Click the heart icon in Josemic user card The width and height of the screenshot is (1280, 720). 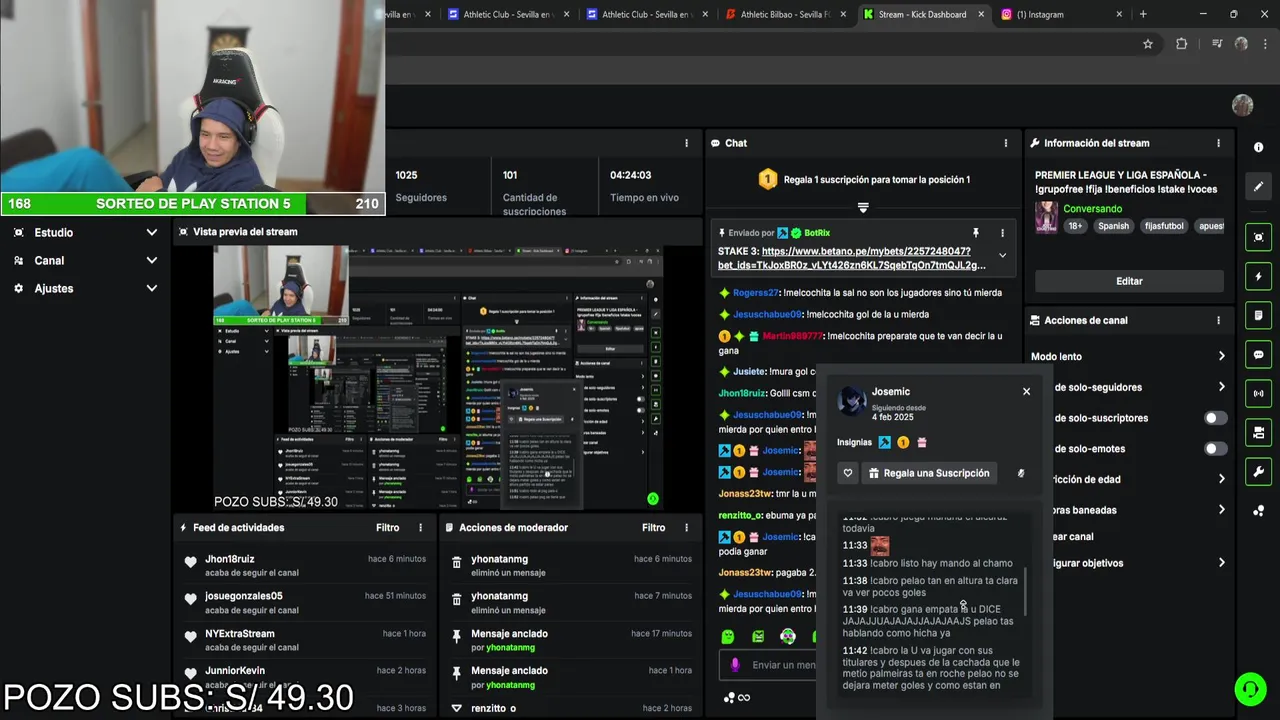coord(848,473)
